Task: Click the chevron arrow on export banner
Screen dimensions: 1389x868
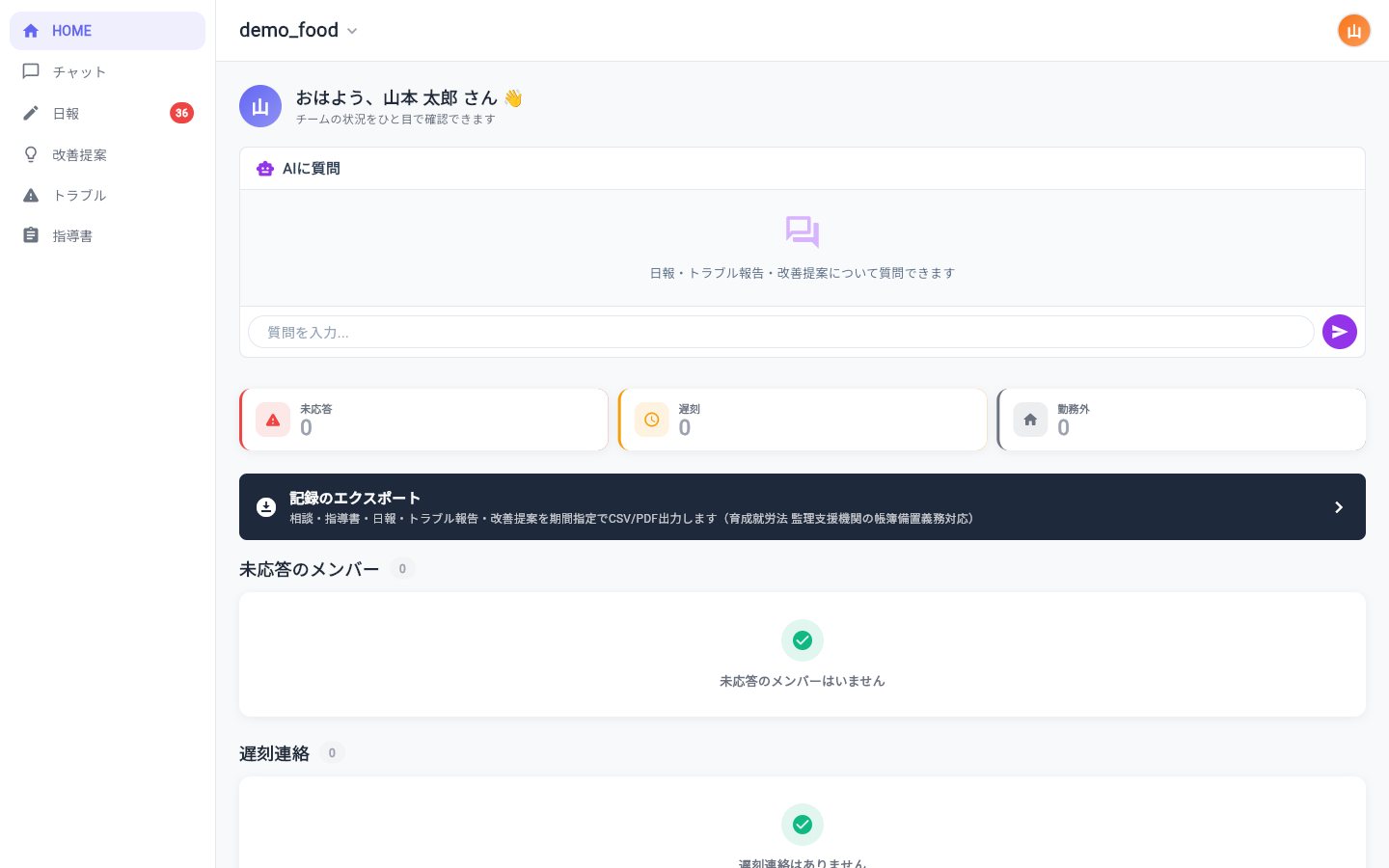Action: point(1339,507)
